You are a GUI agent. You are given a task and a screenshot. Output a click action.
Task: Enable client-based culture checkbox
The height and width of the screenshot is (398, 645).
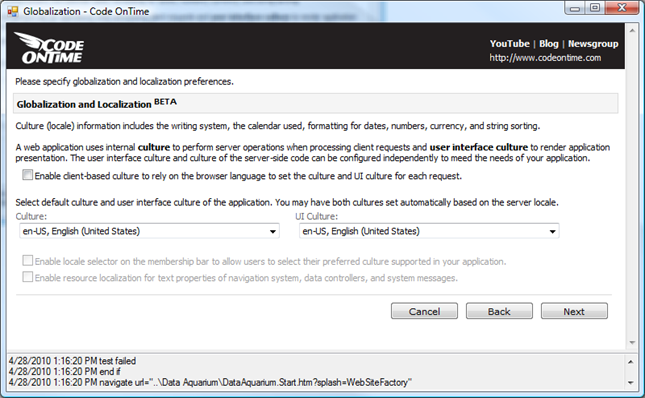click(27, 175)
